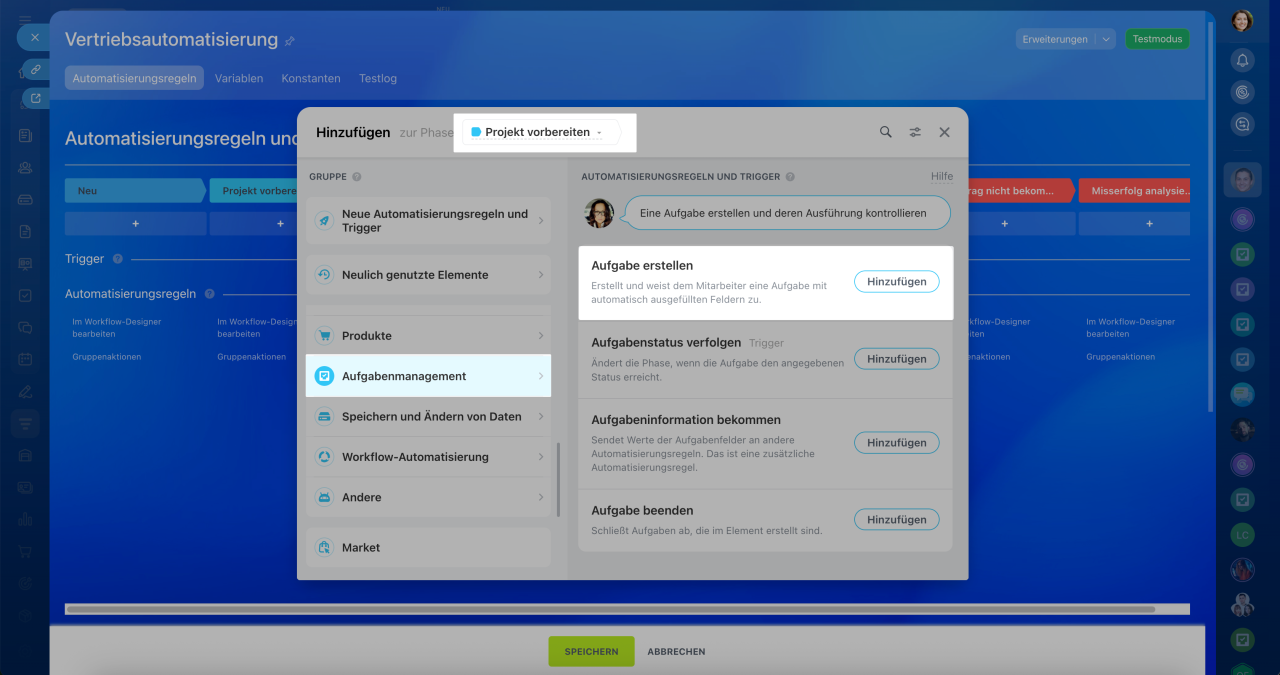Open the shopping cart icon in left menu
Image resolution: width=1280 pixels, height=675 pixels.
(x=25, y=551)
